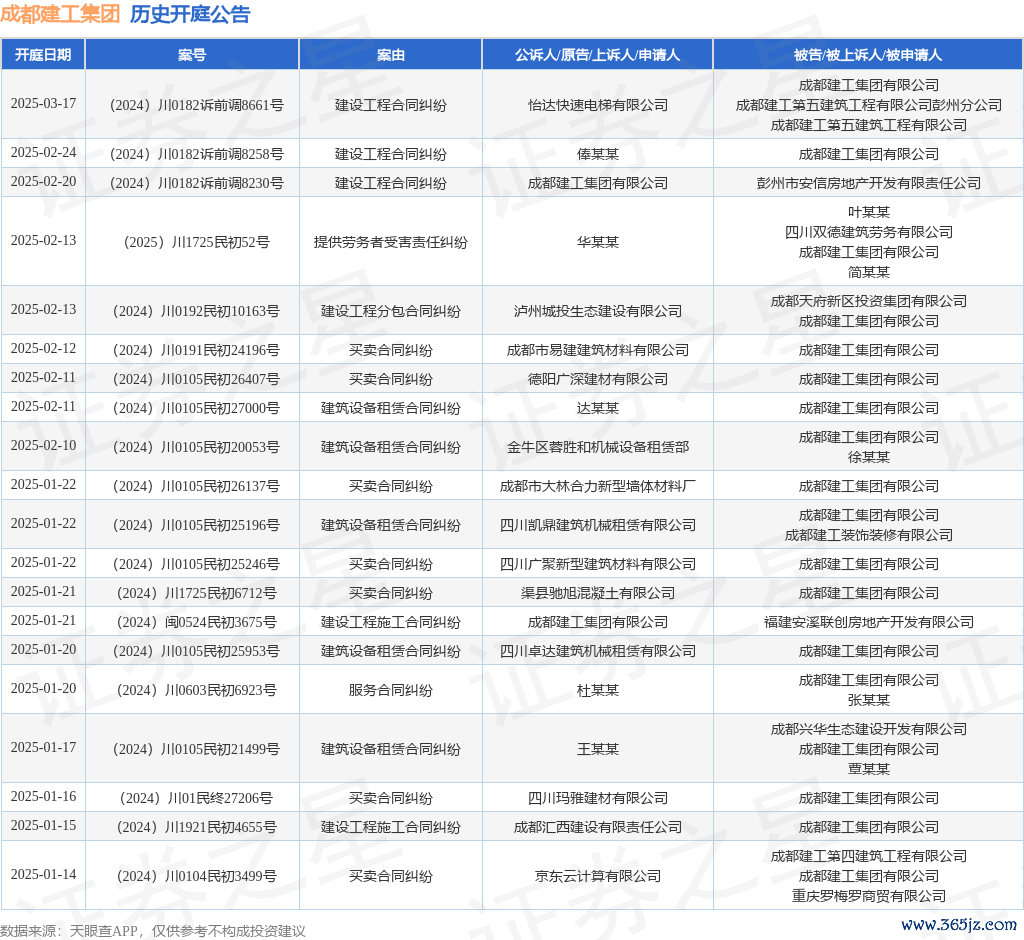1024x940 pixels.
Task: Click the date 2025-02-10
Action: pyautogui.click(x=43, y=446)
